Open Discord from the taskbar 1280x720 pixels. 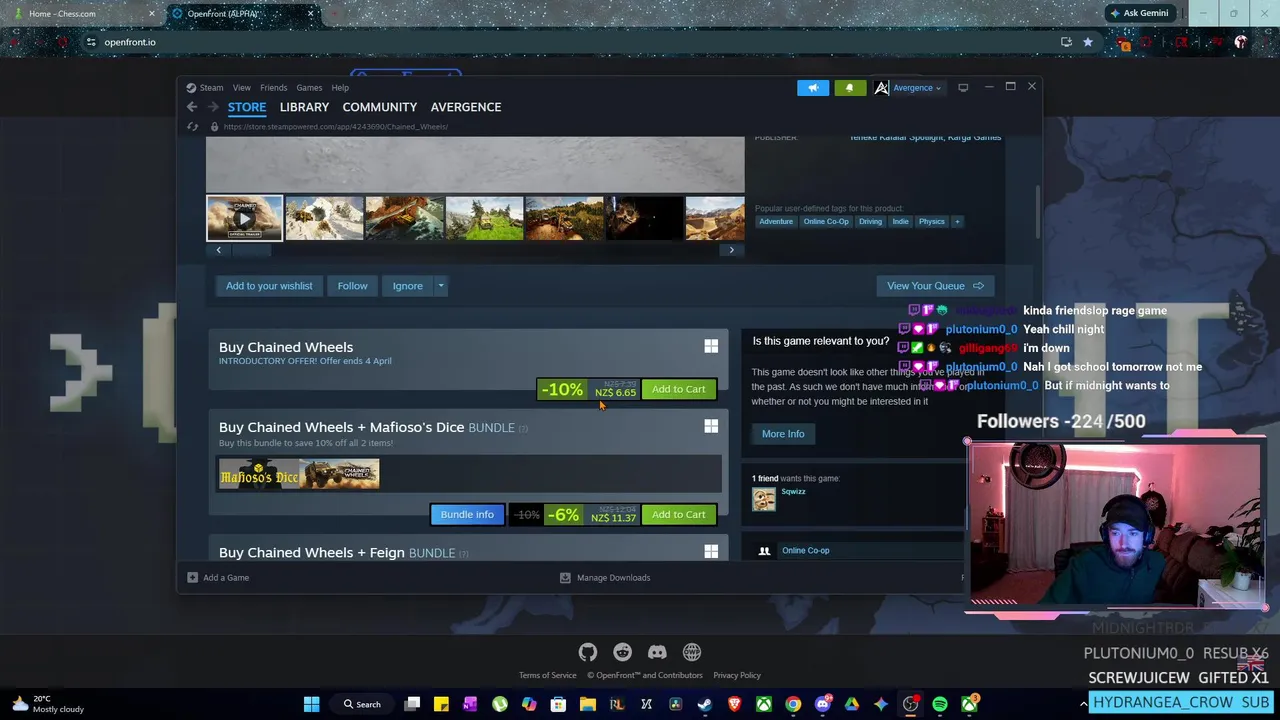click(x=822, y=705)
